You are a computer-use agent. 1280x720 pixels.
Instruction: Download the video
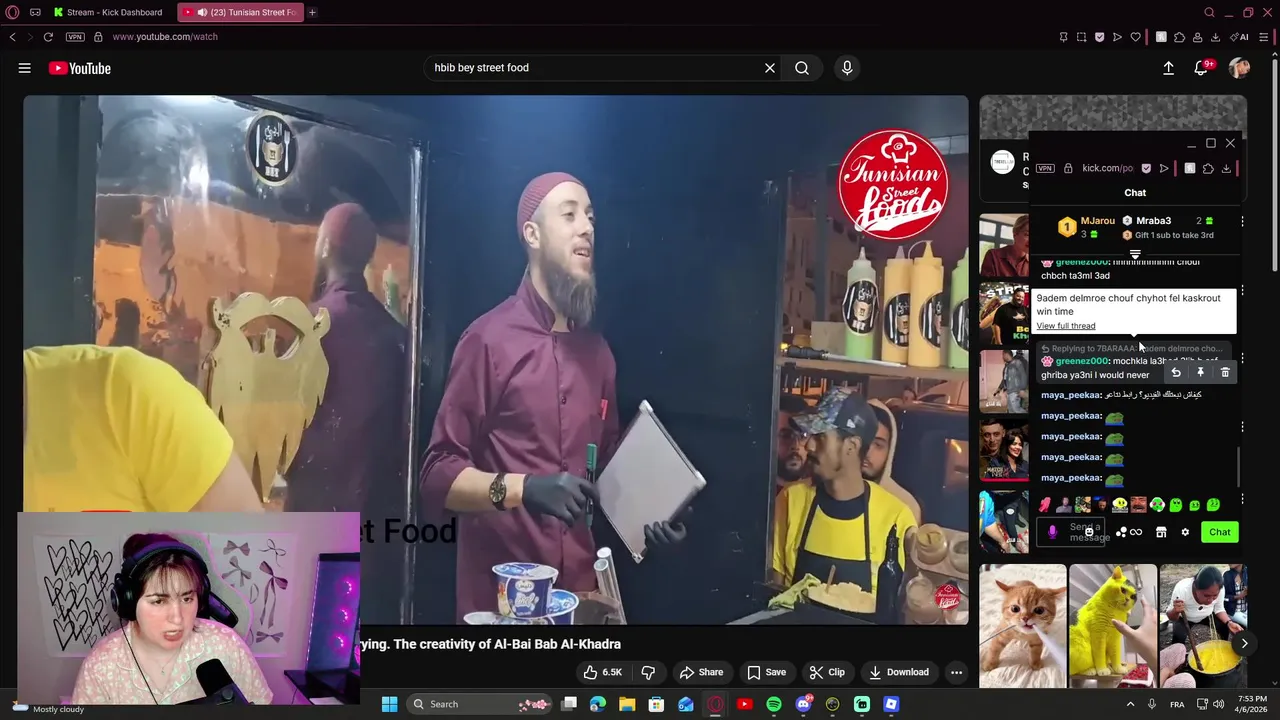coord(899,672)
